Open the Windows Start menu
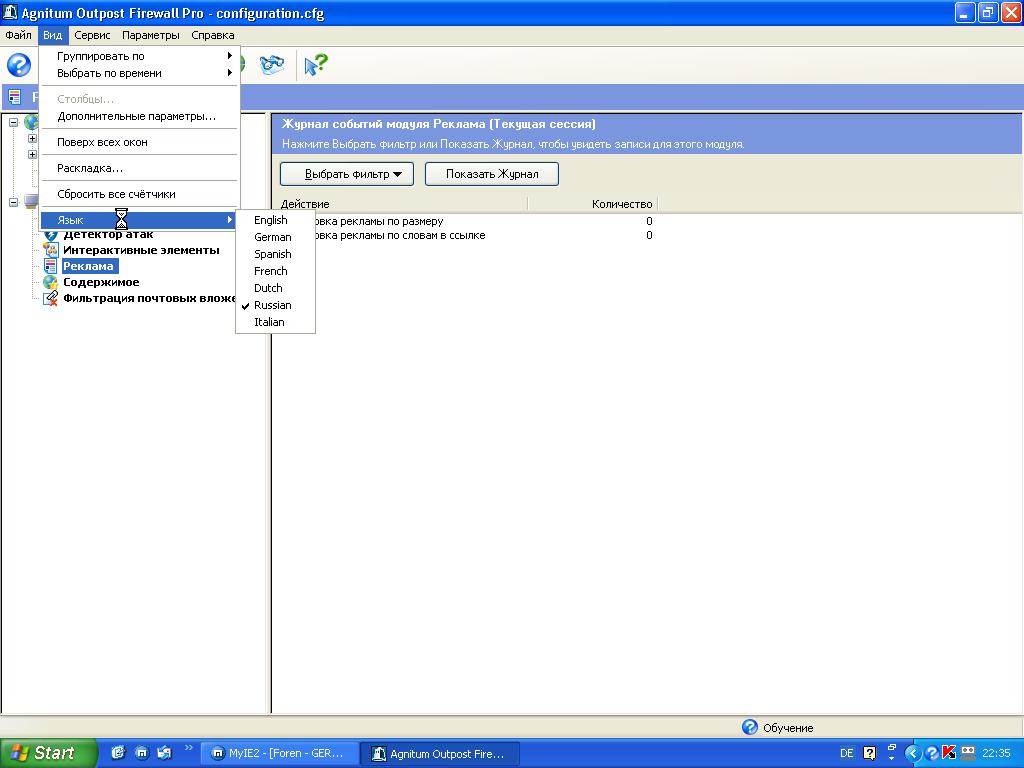The image size is (1024, 768). coord(48,753)
